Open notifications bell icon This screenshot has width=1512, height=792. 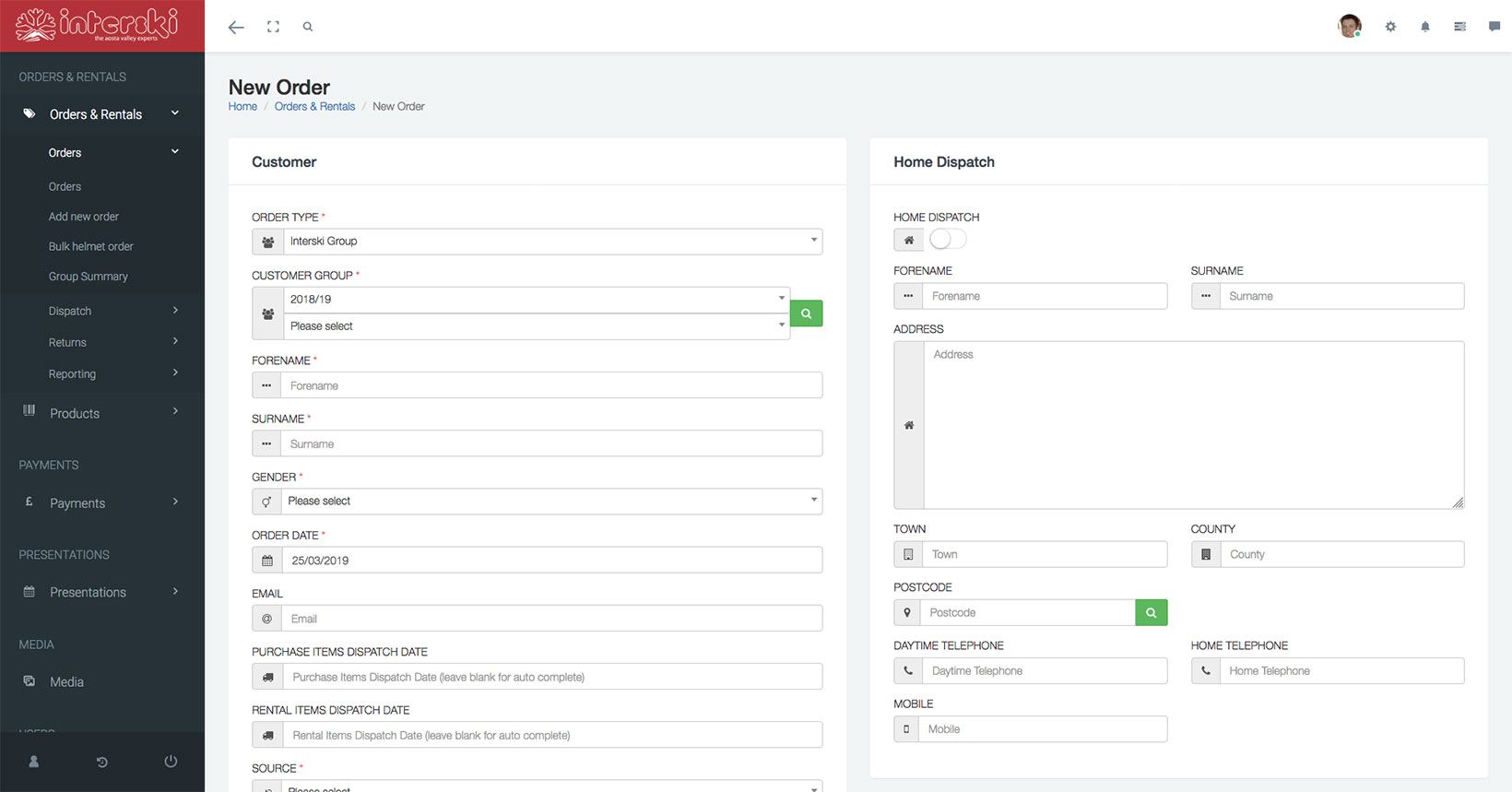pos(1425,27)
